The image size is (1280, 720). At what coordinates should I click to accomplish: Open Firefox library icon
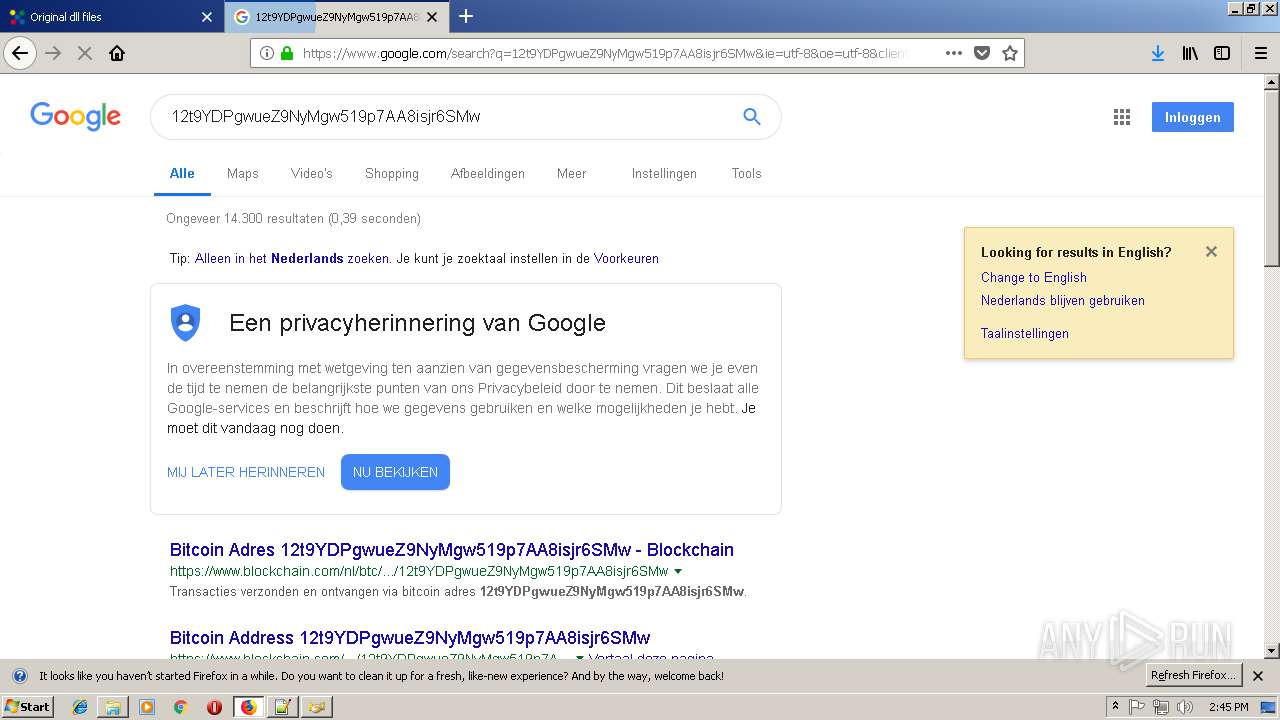click(x=1190, y=53)
